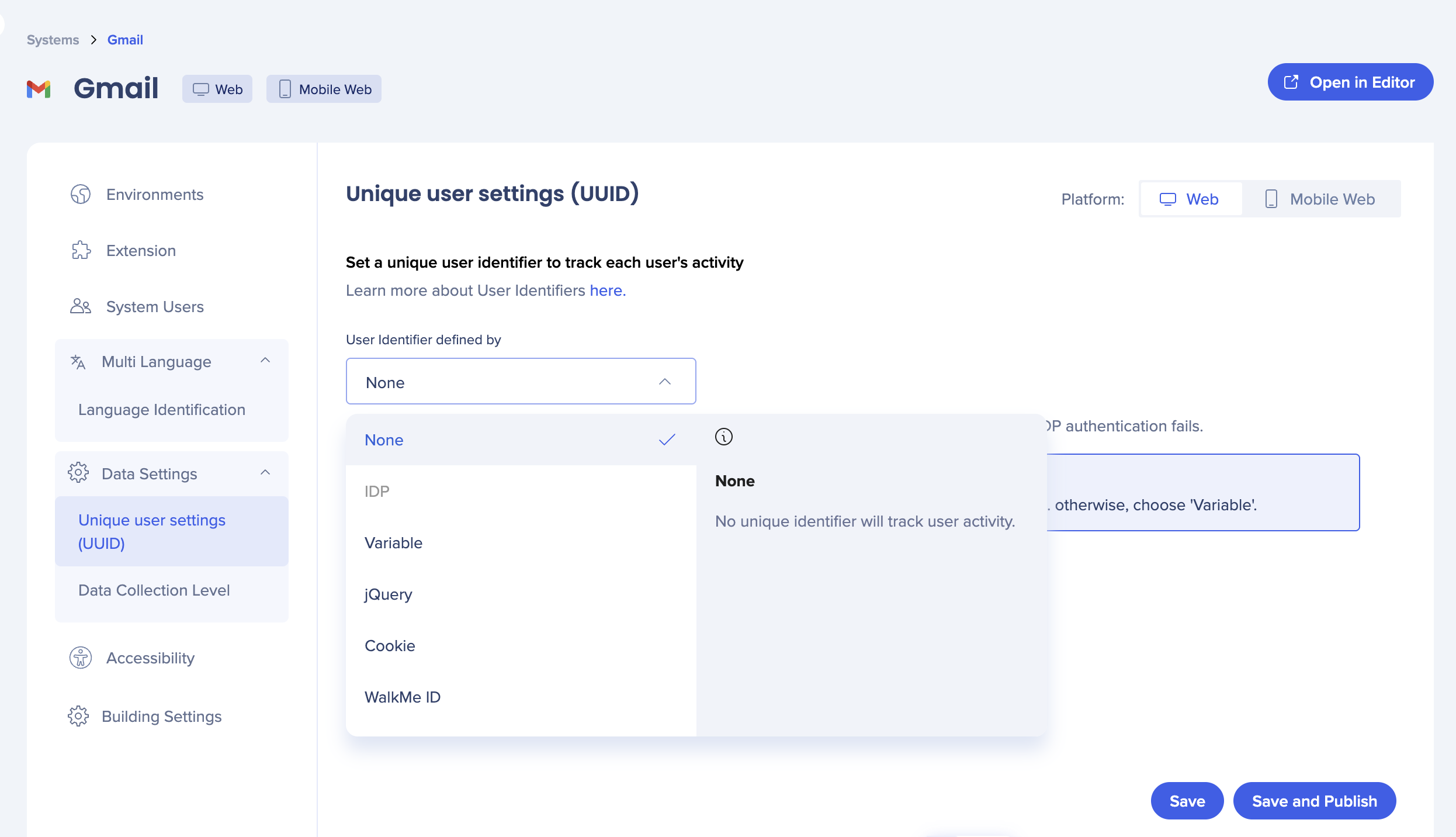Click the monitor icon in Platform Web tab

1168,199
